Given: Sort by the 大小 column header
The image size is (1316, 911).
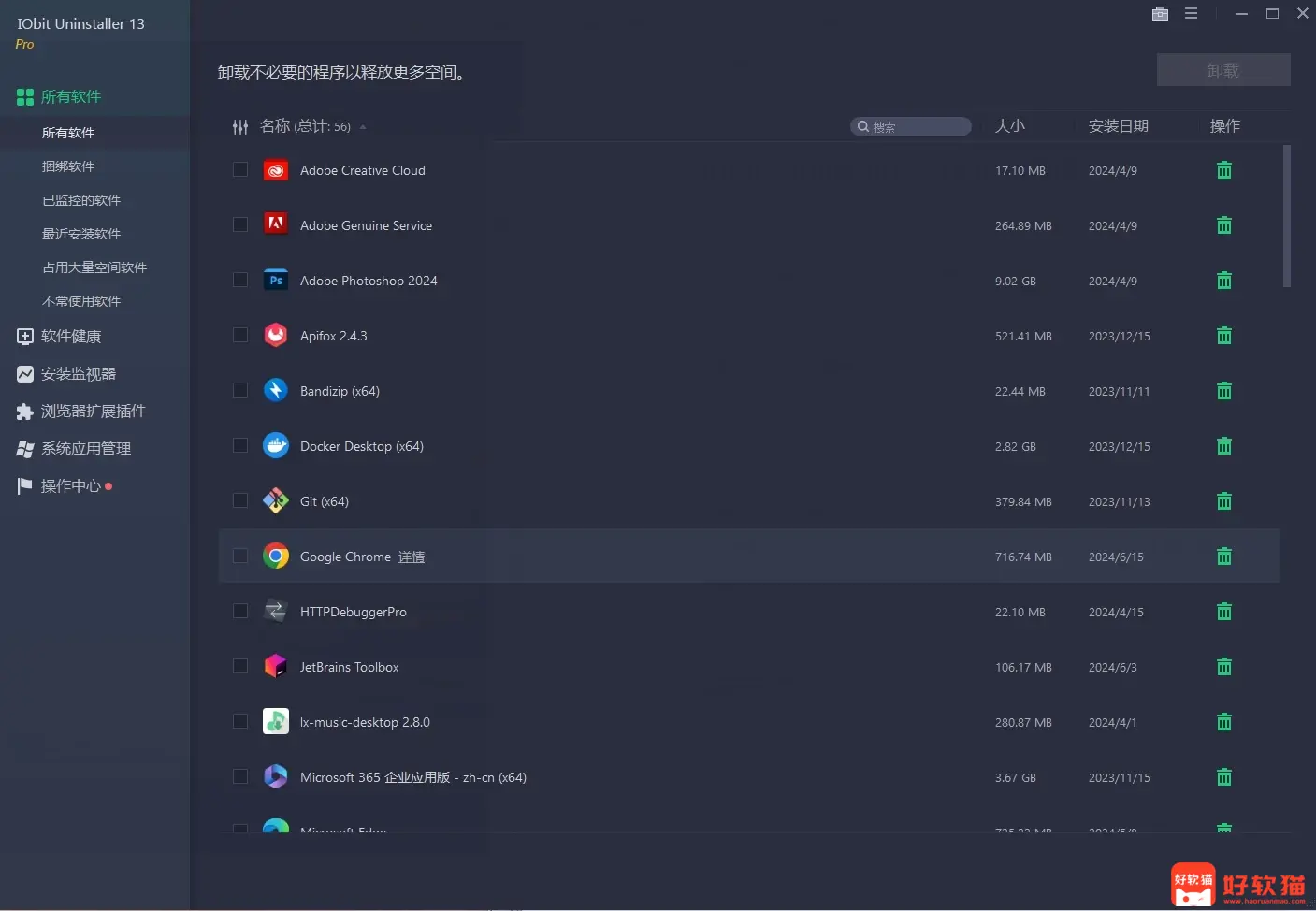Looking at the screenshot, I should pos(1010,126).
